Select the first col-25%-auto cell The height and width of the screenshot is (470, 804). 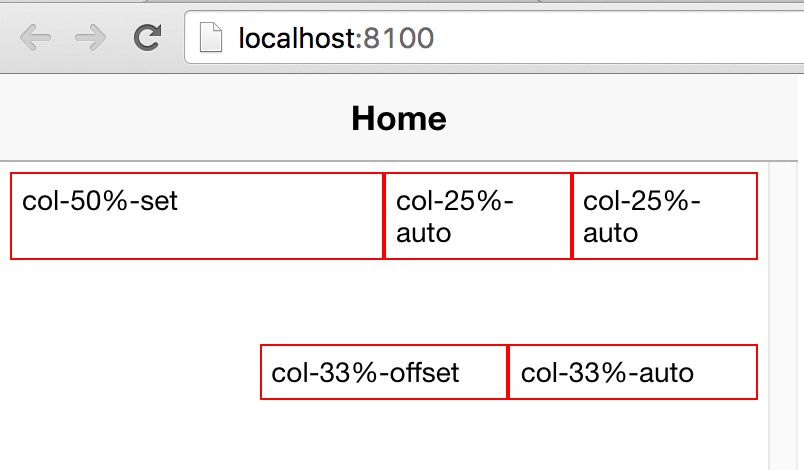point(477,216)
